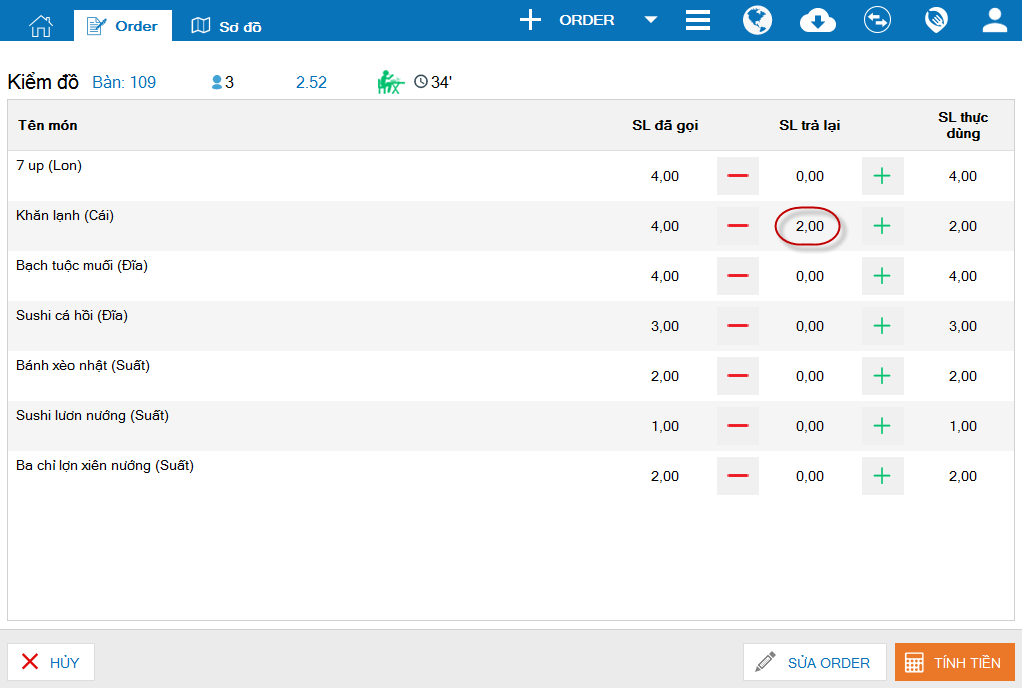The width and height of the screenshot is (1022, 688).
Task: Click returned quantity 0,00 for 7 up
Action: point(810,176)
